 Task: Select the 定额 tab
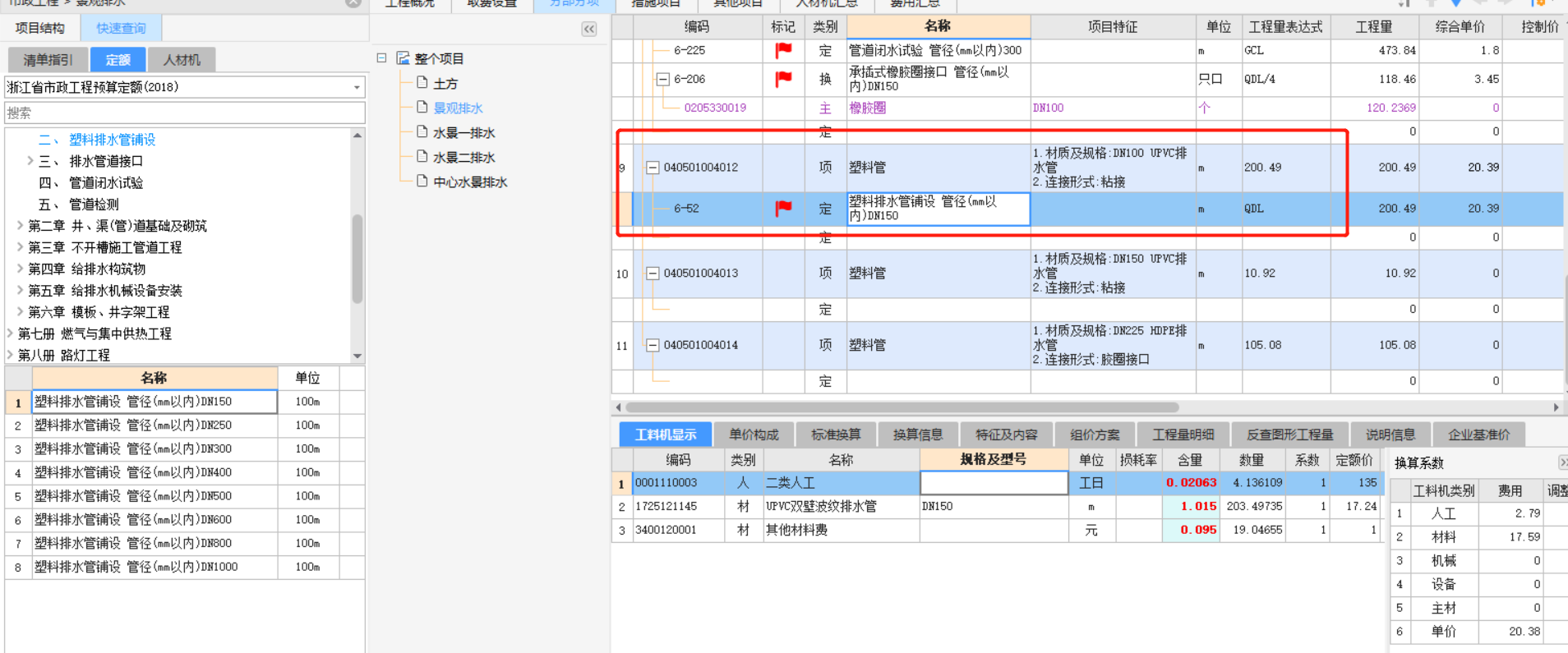pyautogui.click(x=118, y=60)
